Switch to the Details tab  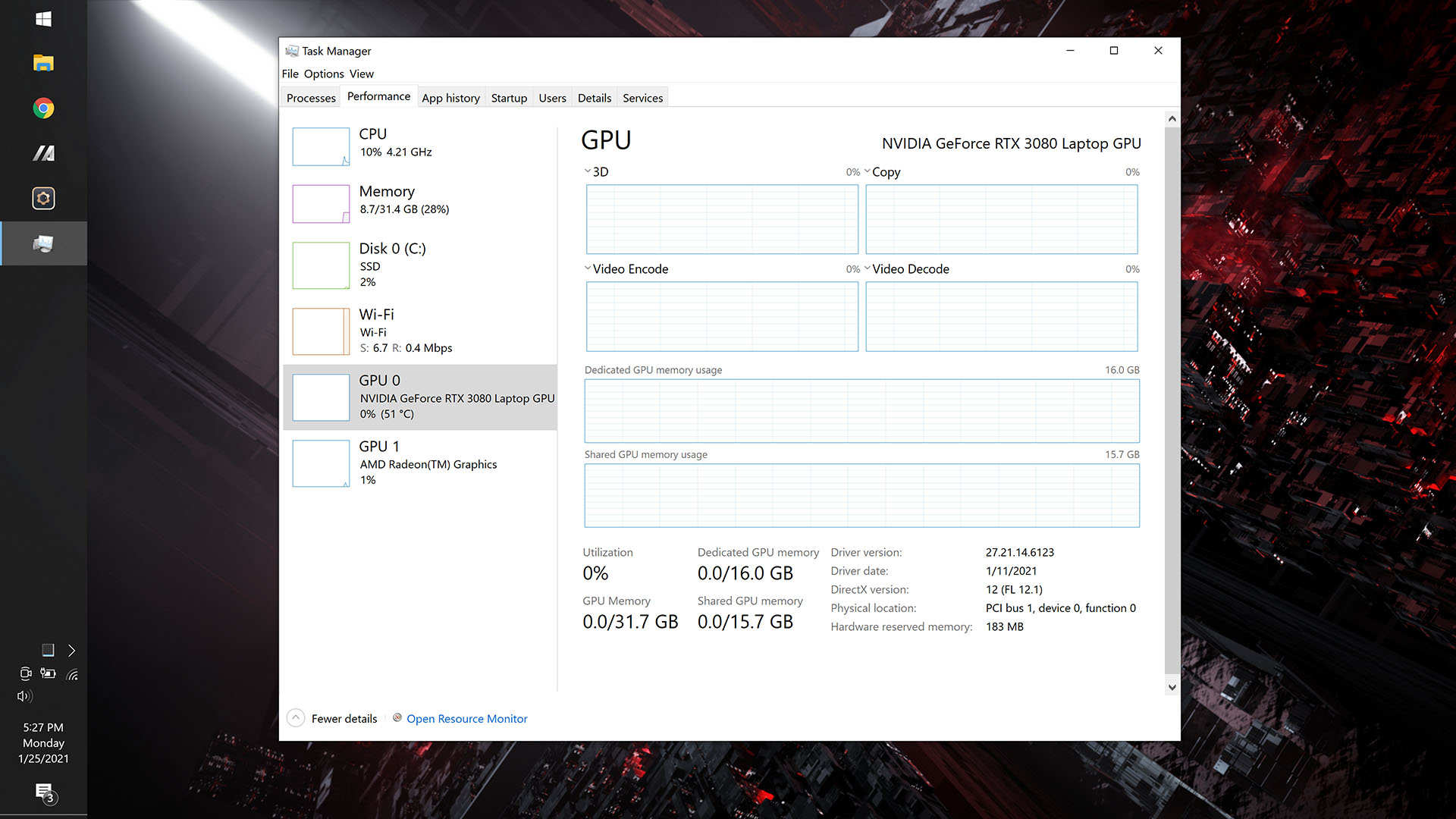click(x=595, y=98)
